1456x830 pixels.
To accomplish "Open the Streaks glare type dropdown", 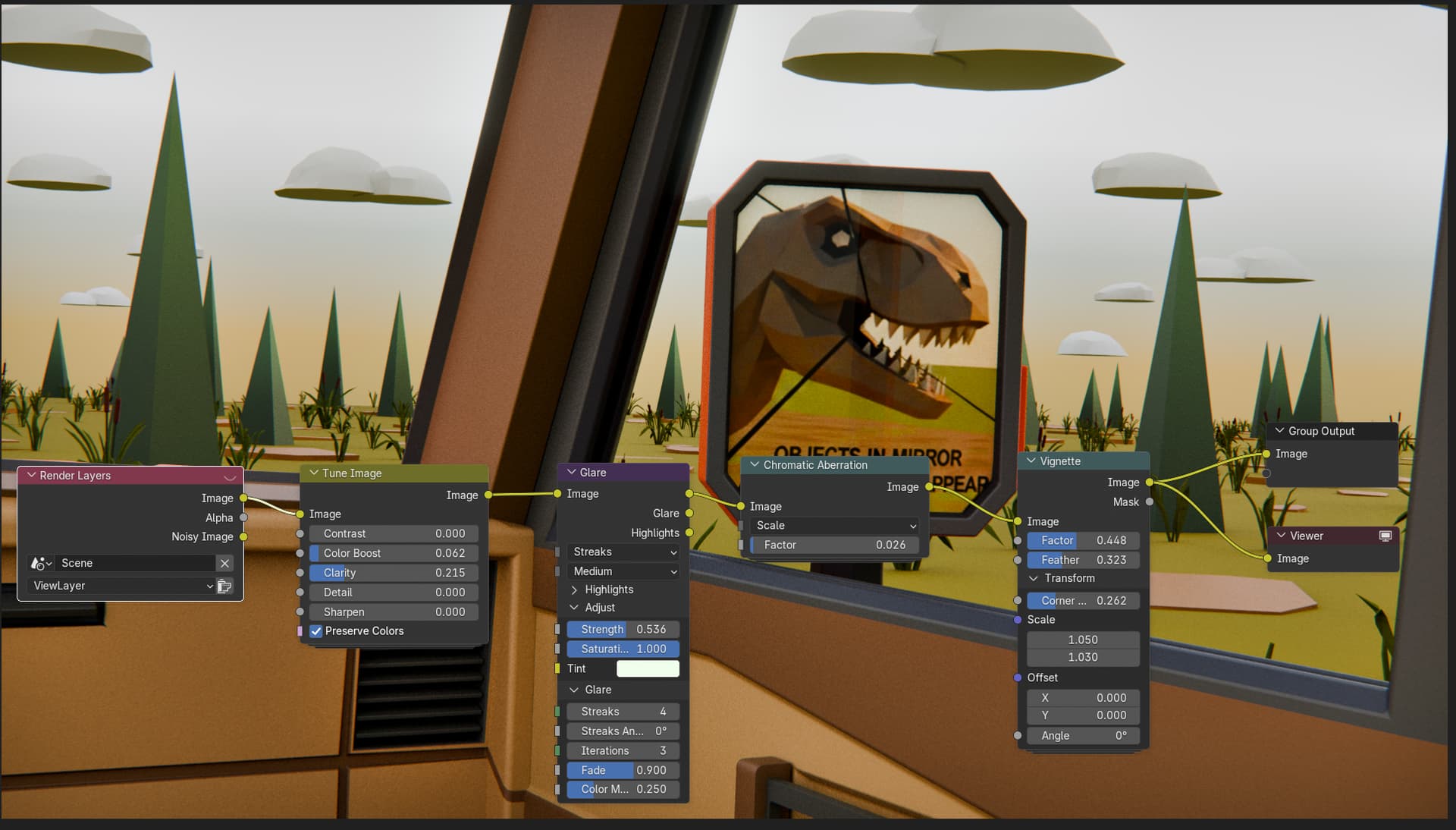I will 623,552.
